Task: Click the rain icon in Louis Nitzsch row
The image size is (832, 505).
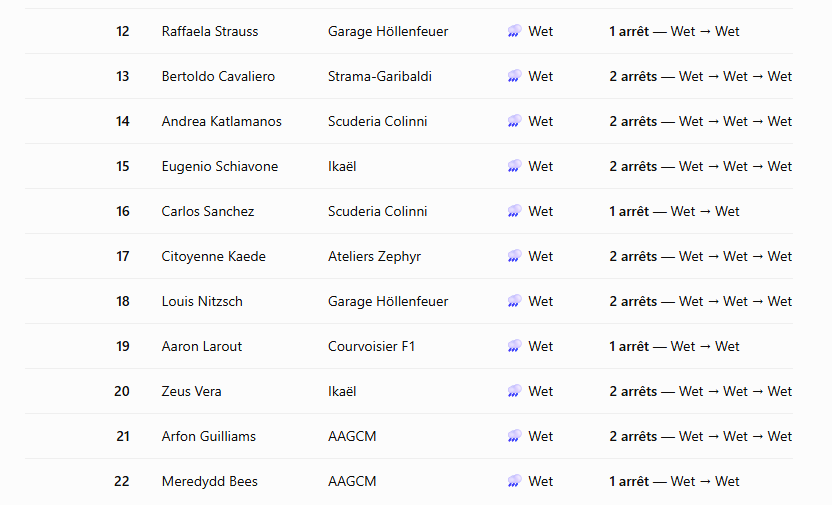Action: click(x=514, y=301)
